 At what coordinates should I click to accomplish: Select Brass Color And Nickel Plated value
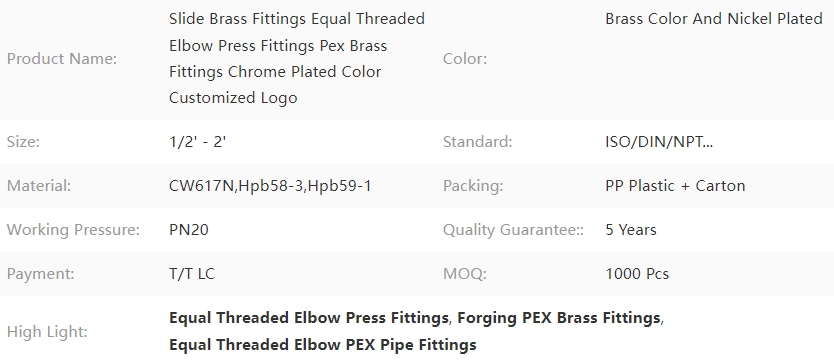(714, 19)
